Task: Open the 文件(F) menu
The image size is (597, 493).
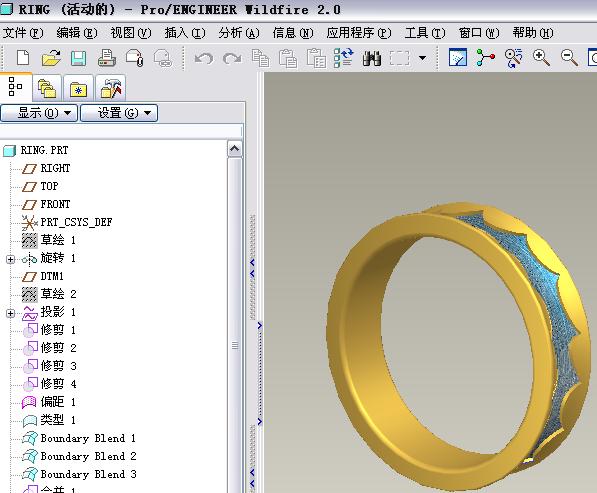Action: (23, 33)
